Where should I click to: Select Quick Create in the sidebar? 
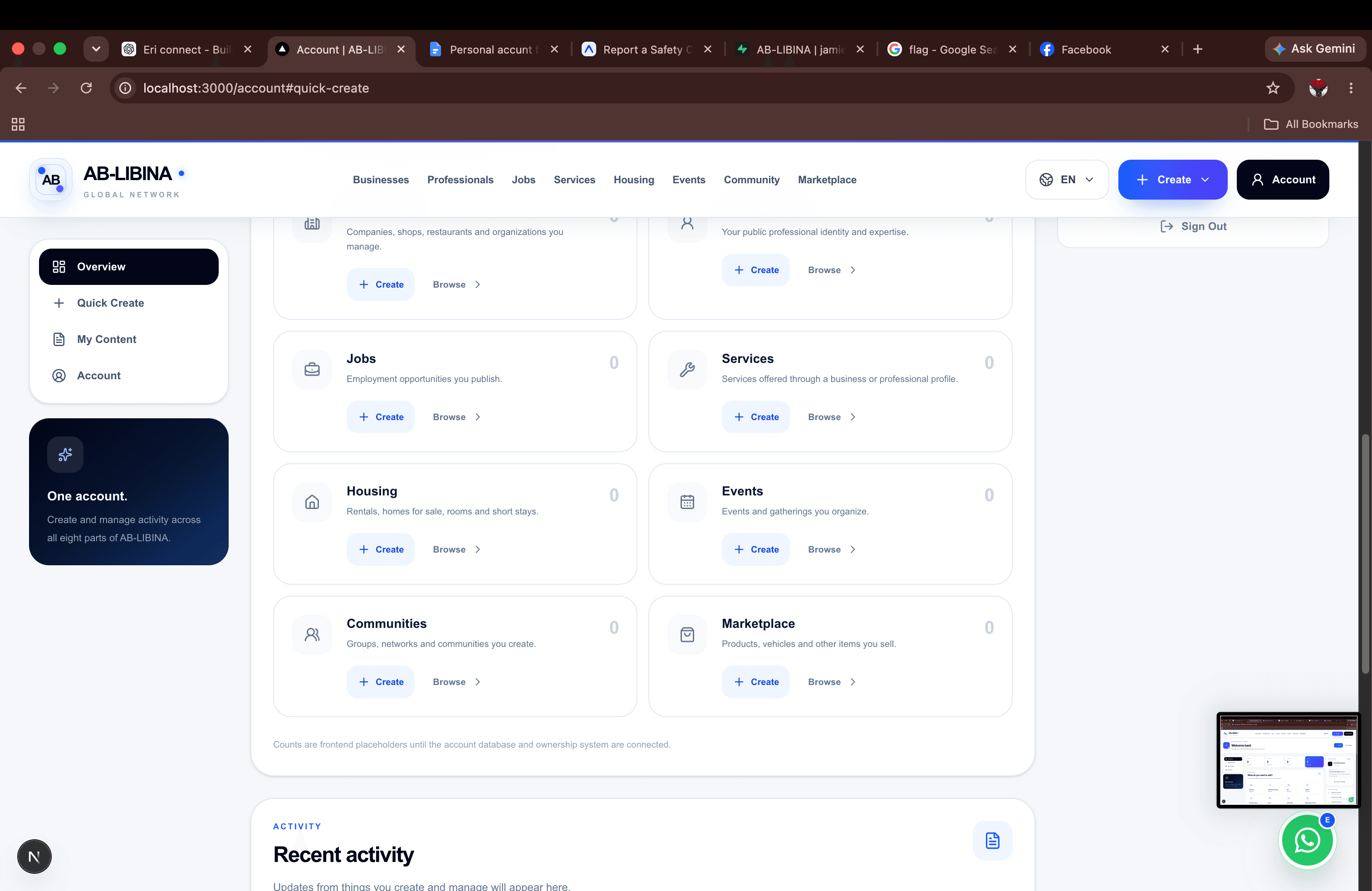click(128, 303)
